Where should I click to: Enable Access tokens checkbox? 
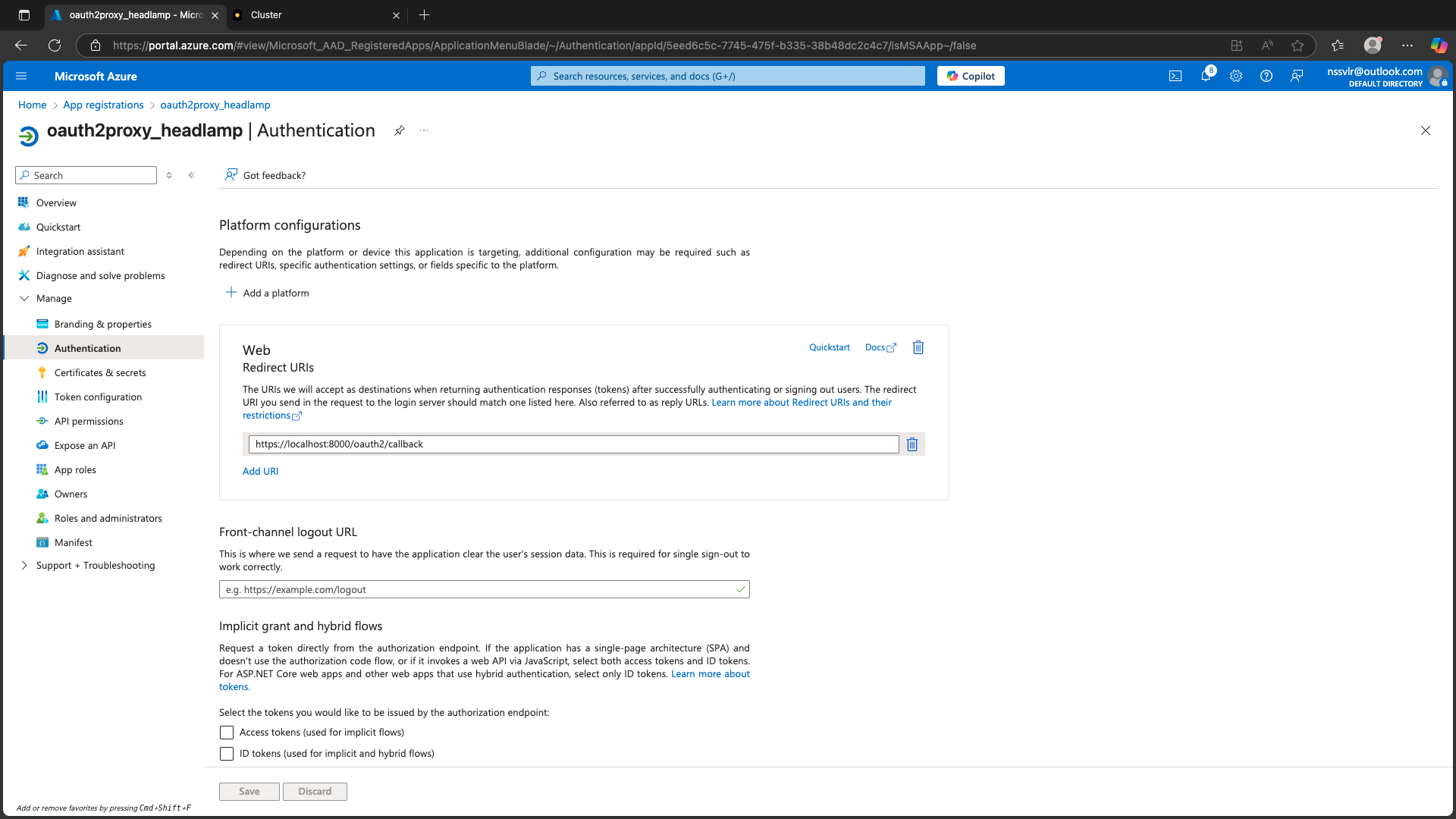click(226, 733)
